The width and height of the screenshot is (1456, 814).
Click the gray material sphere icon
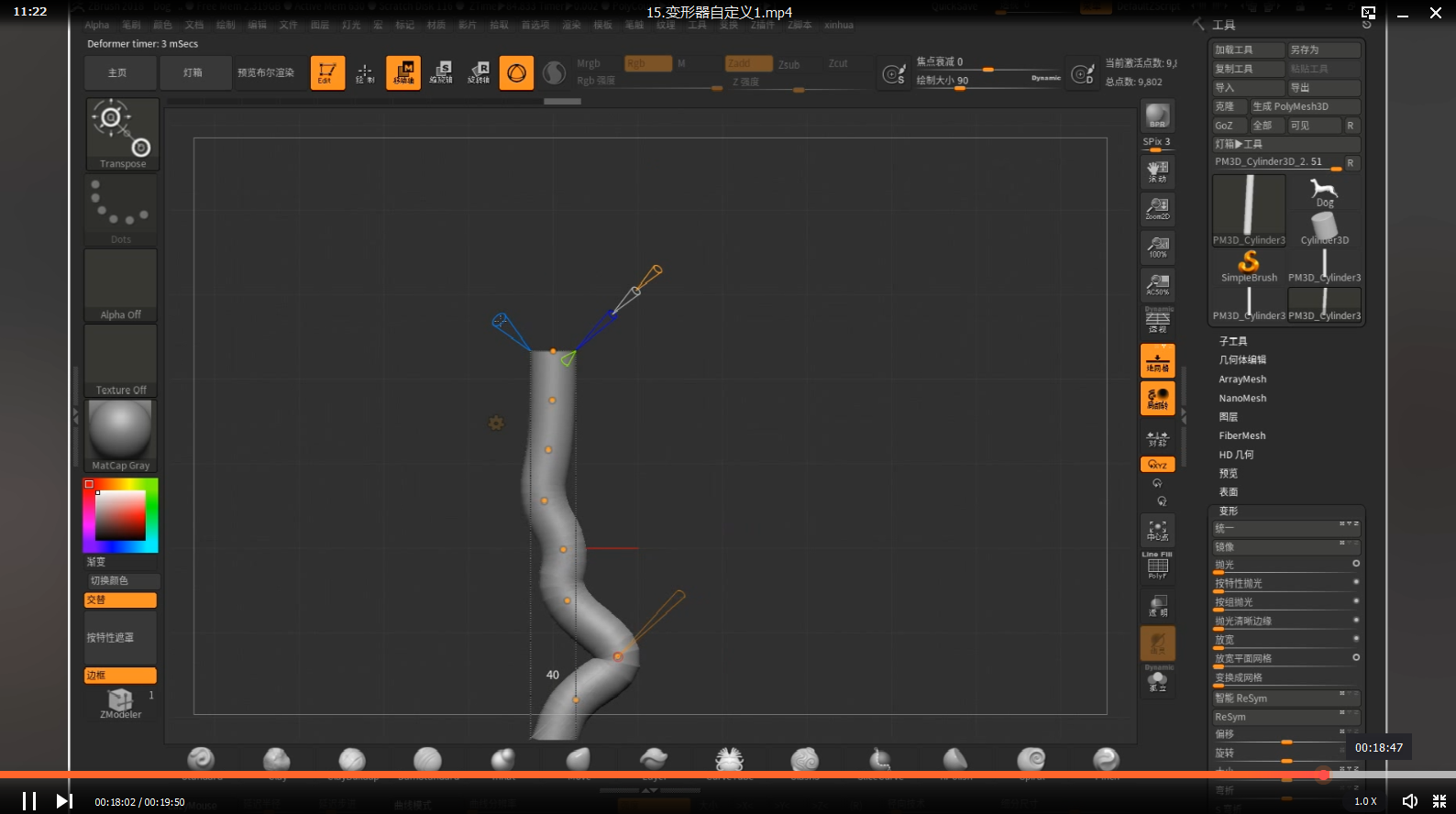[554, 72]
